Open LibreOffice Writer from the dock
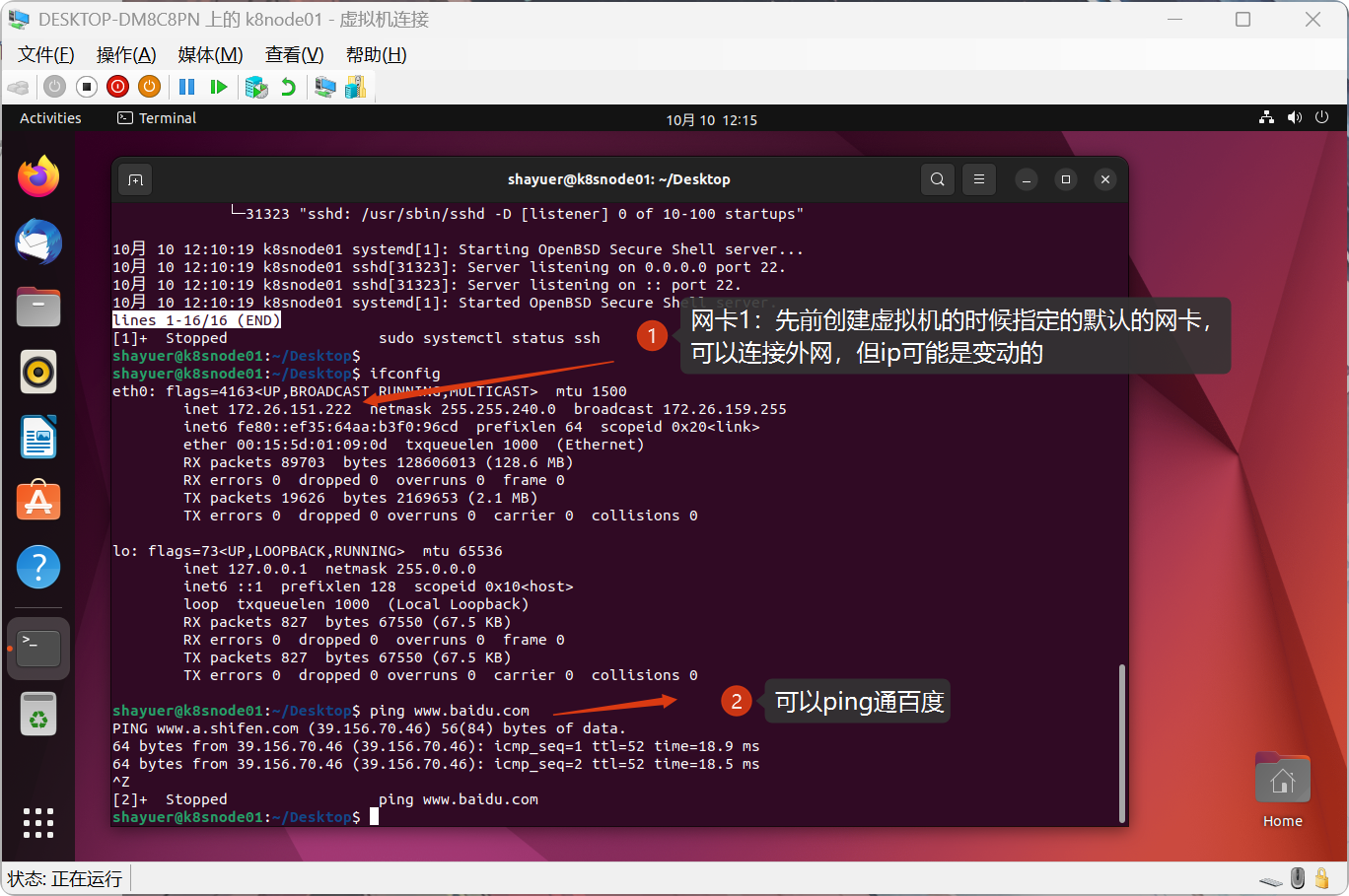1349x896 pixels. coord(38,437)
